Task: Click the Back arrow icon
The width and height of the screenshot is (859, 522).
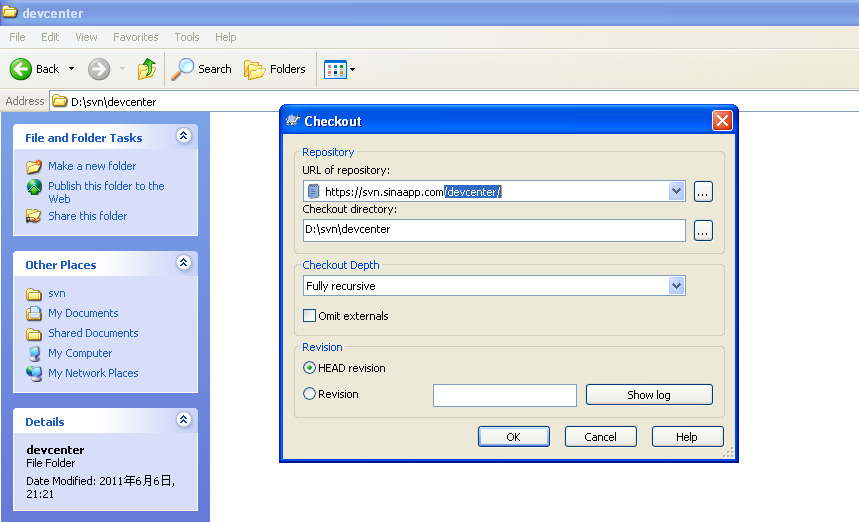Action: 22,69
